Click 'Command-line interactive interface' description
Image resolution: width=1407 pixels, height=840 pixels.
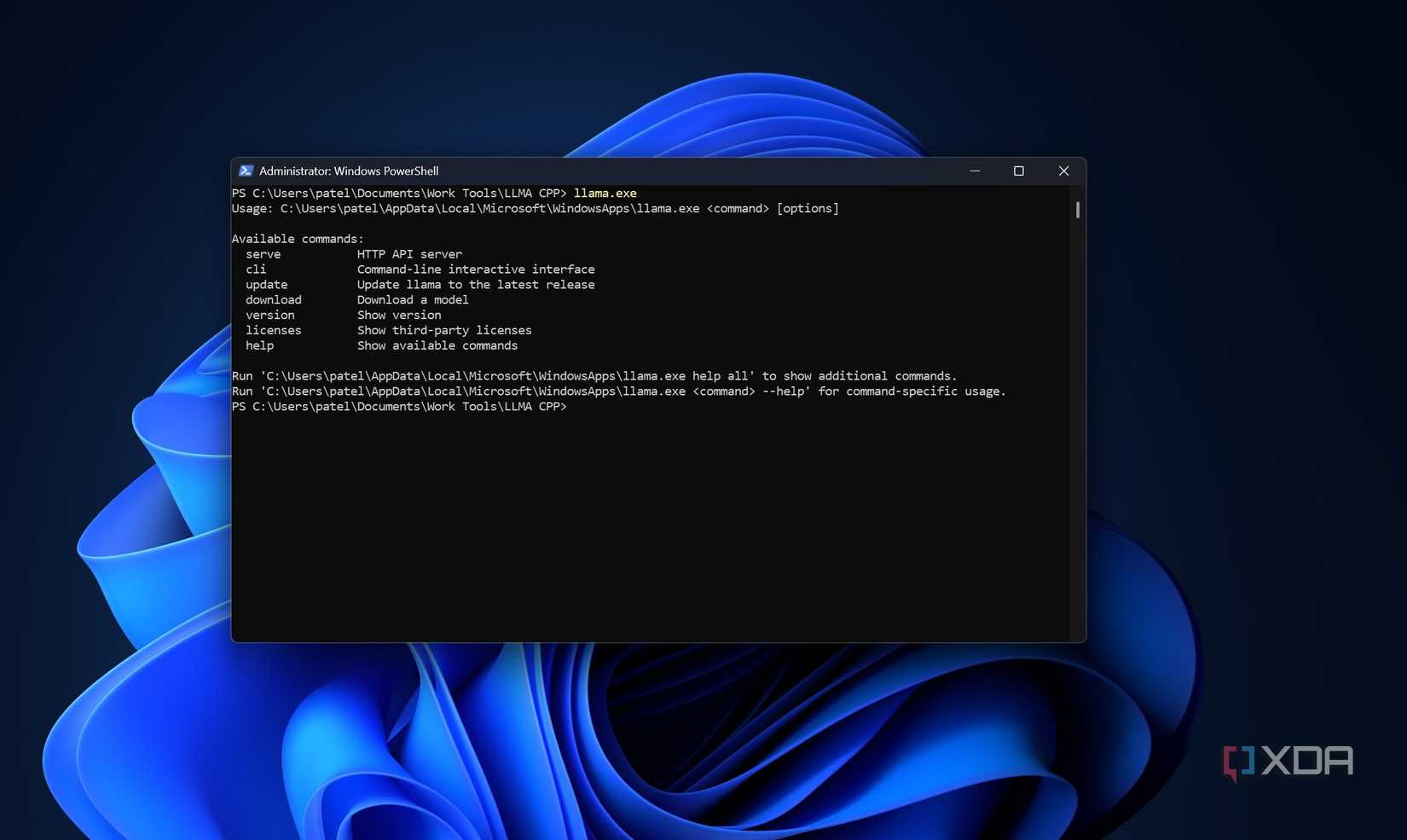(476, 269)
